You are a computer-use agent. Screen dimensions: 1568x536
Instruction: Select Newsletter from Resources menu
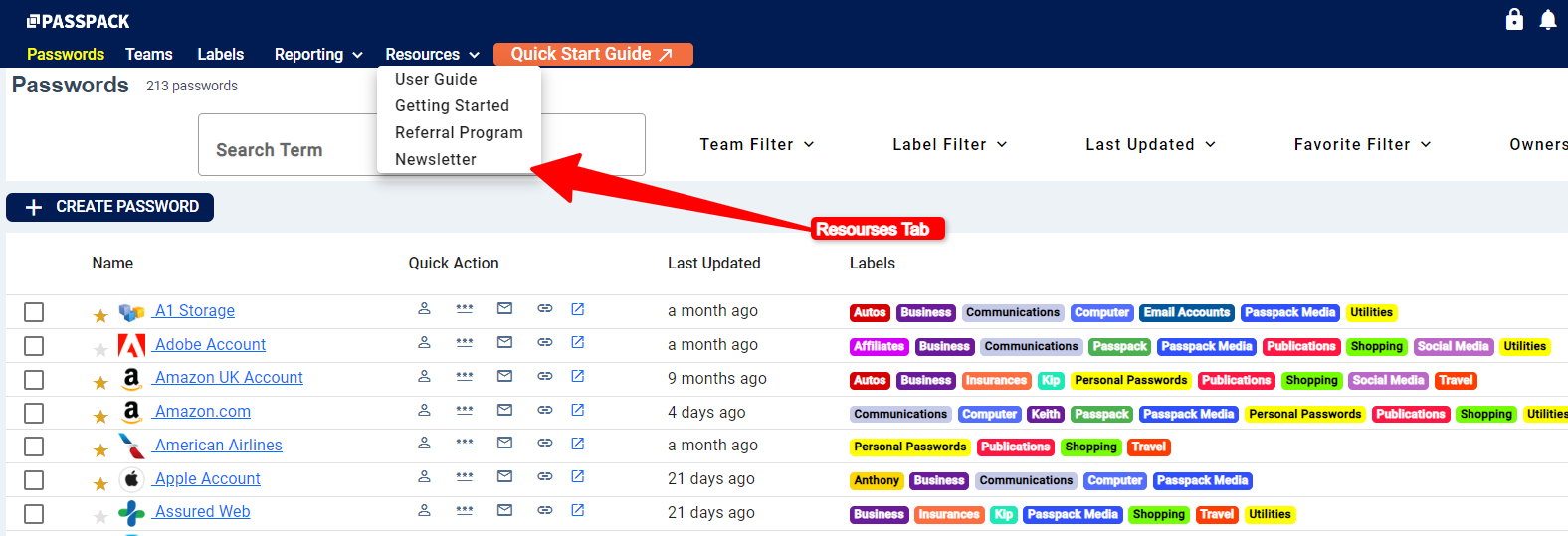(x=436, y=159)
